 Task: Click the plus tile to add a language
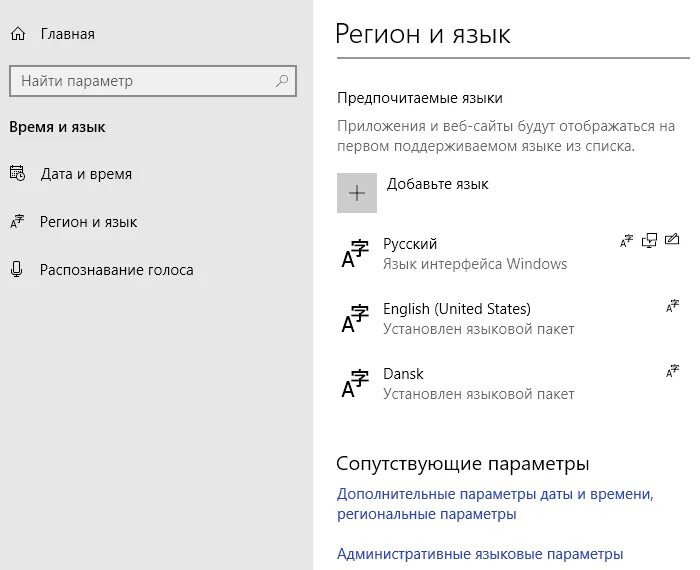[x=357, y=193]
